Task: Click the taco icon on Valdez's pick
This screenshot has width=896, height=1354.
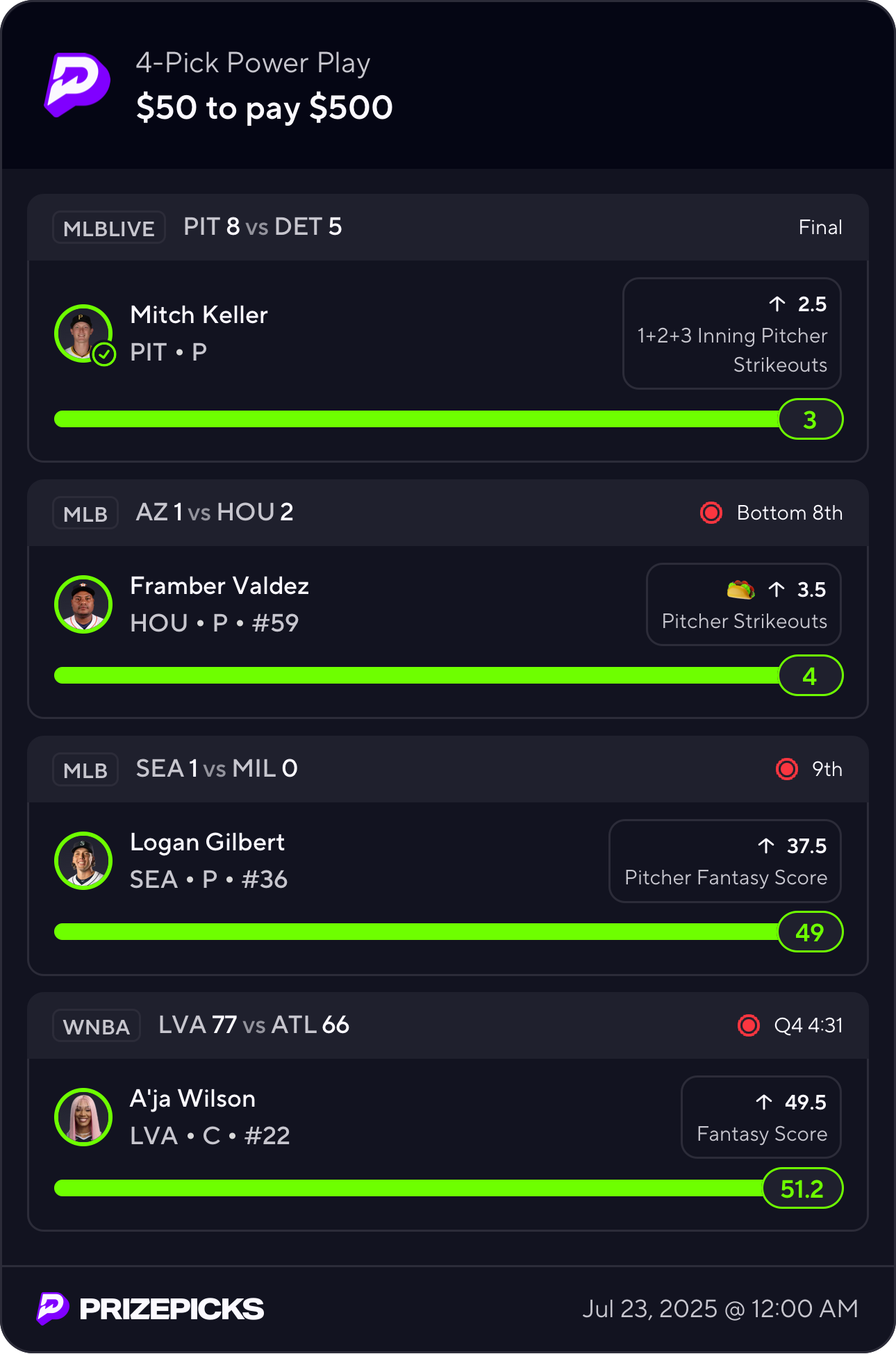Action: click(x=740, y=590)
